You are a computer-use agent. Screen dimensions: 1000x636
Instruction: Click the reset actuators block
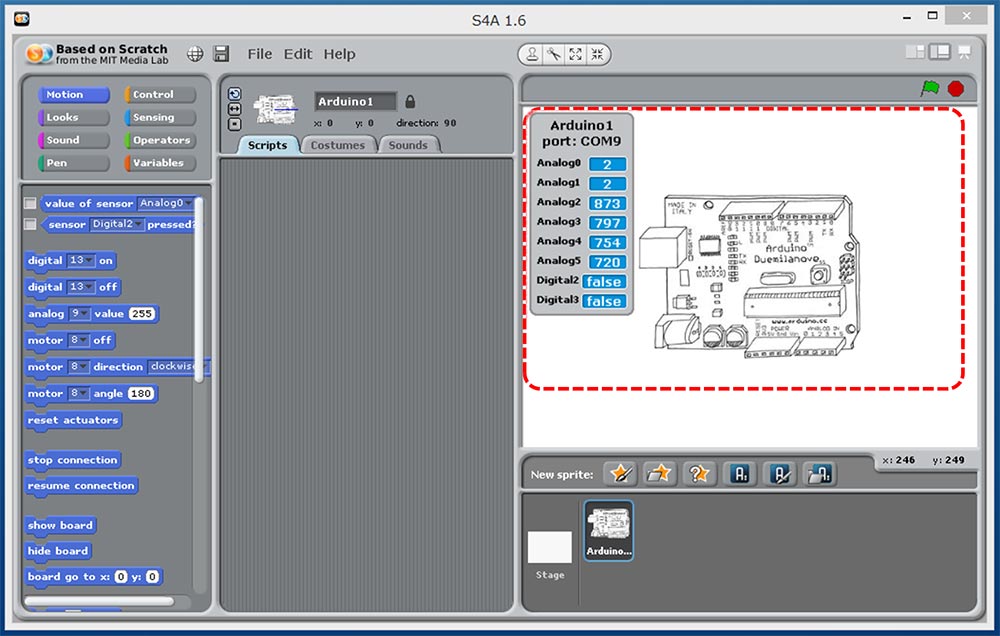click(73, 420)
